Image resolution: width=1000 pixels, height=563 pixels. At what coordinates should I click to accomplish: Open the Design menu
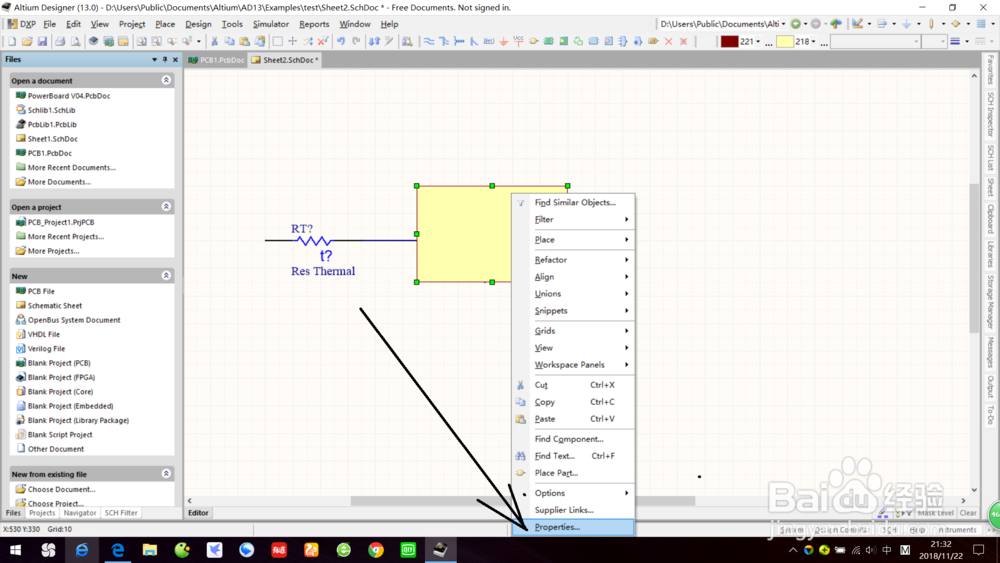coord(198,24)
